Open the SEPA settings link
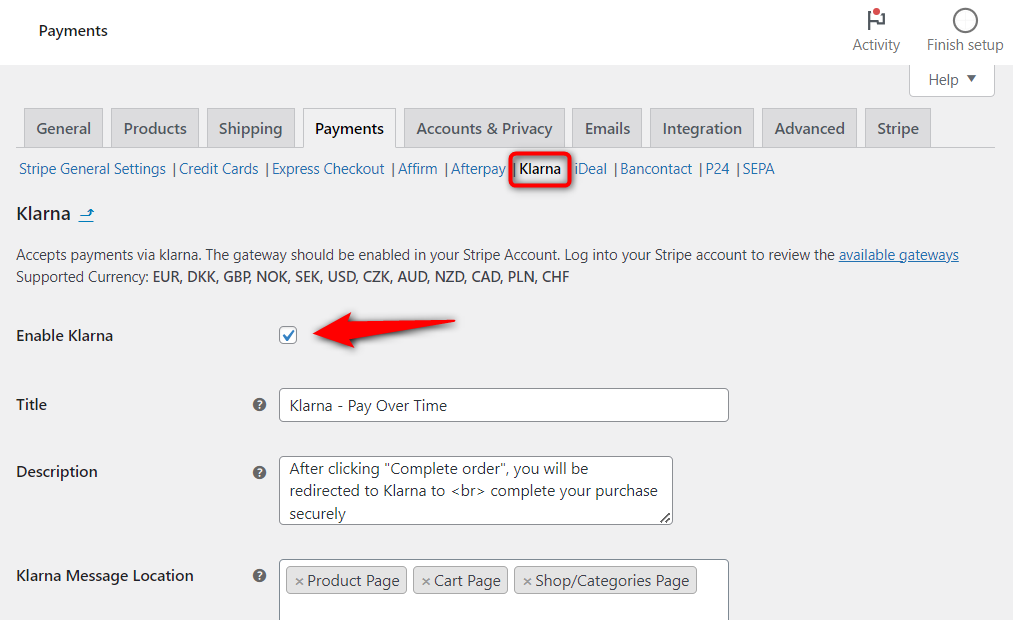 coord(758,169)
